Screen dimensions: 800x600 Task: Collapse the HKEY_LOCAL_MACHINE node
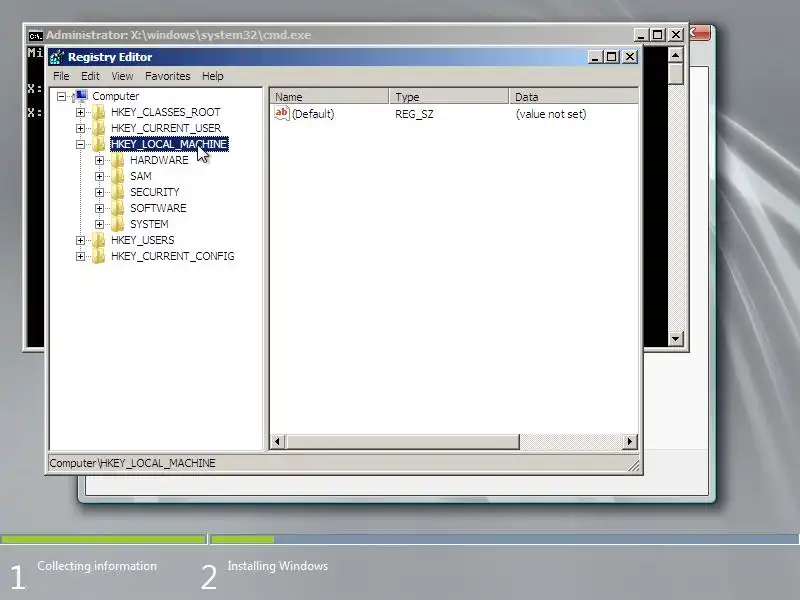pos(81,144)
